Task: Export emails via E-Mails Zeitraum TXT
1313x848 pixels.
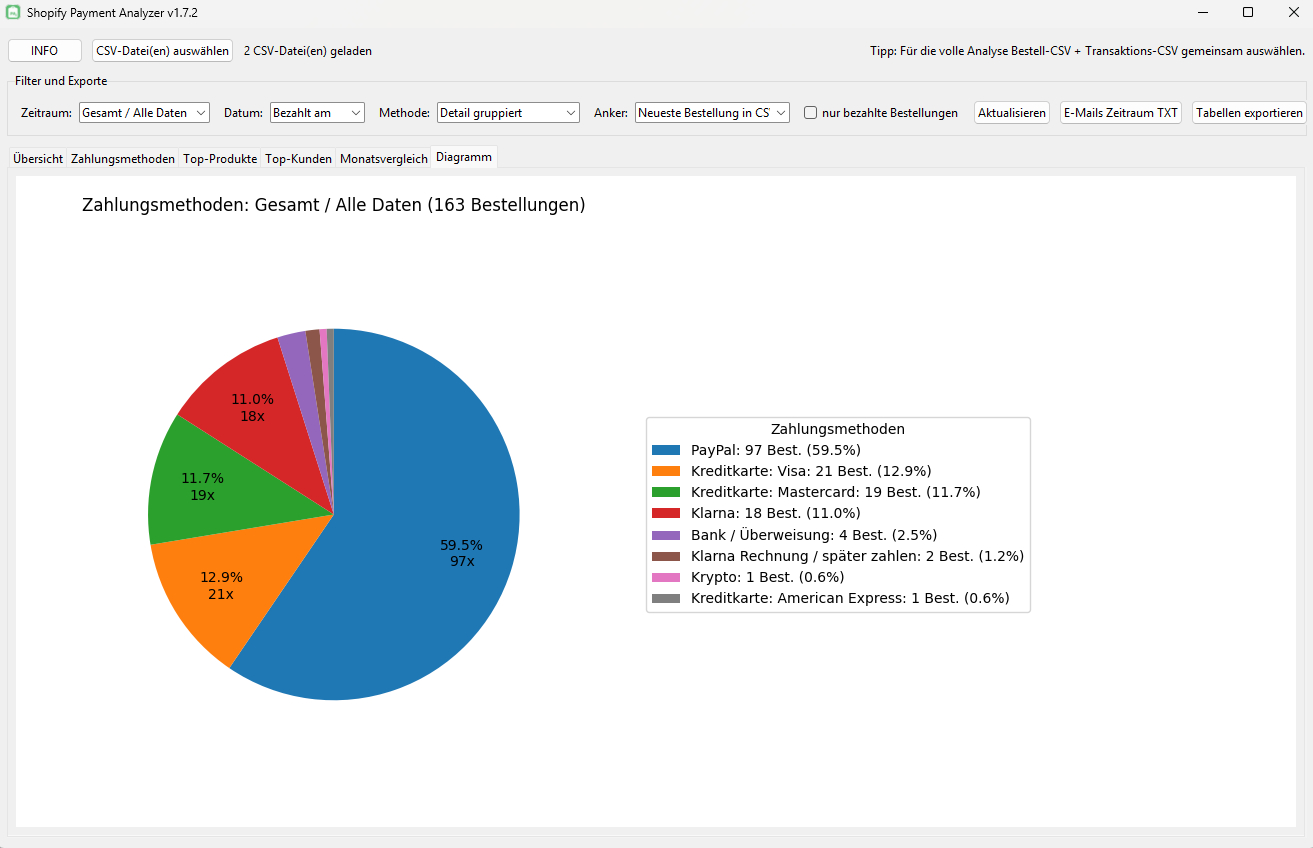Action: pyautogui.click(x=1121, y=113)
